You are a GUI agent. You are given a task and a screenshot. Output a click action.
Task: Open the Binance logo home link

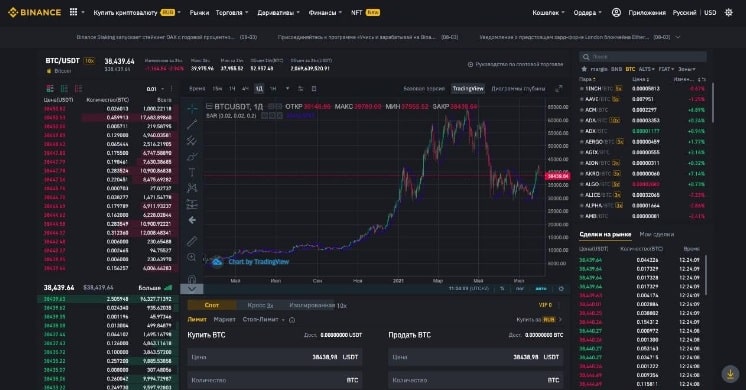click(34, 12)
